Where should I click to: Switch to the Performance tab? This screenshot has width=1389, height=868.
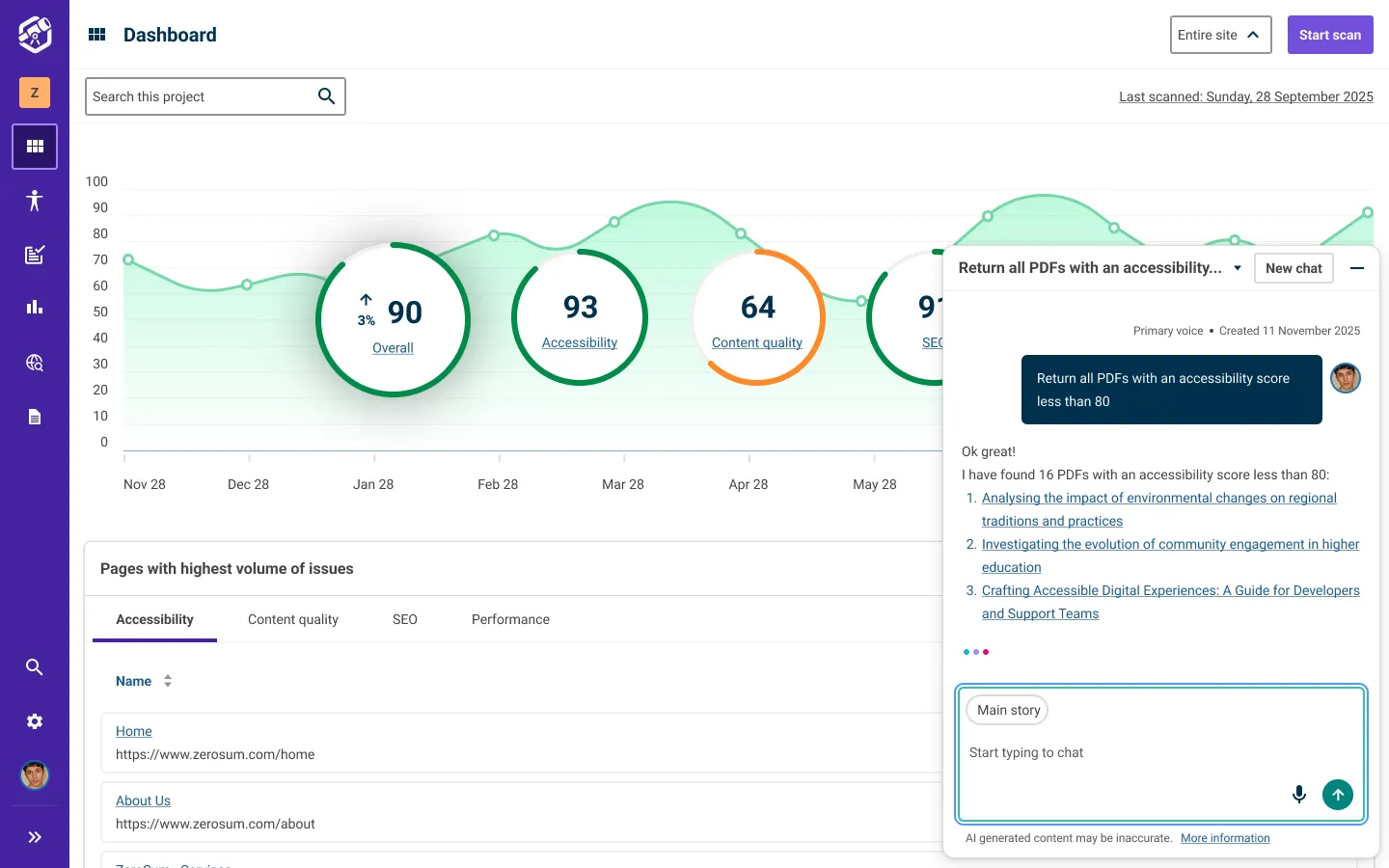click(x=510, y=619)
